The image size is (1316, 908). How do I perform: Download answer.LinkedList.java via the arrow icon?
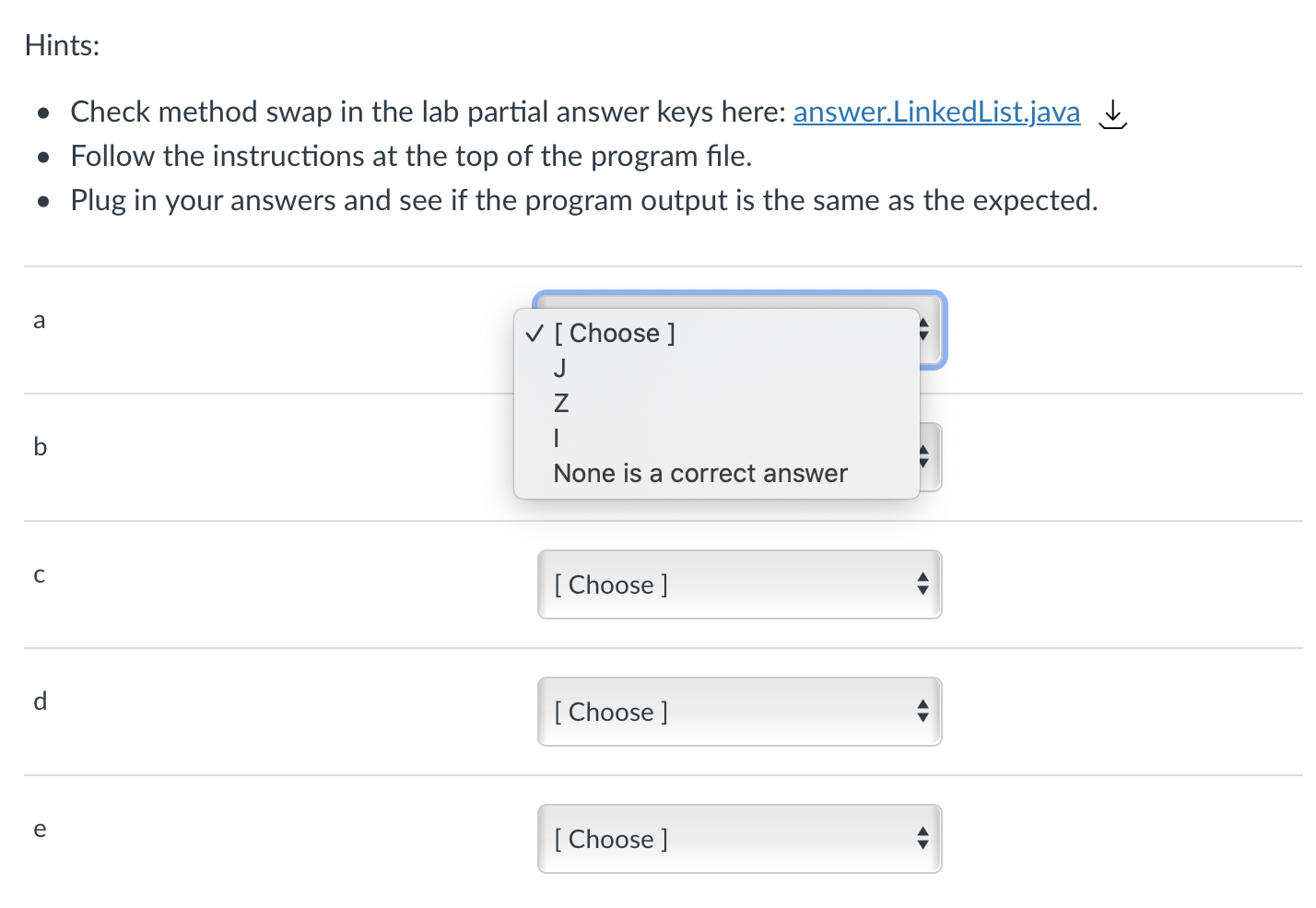(x=1113, y=114)
